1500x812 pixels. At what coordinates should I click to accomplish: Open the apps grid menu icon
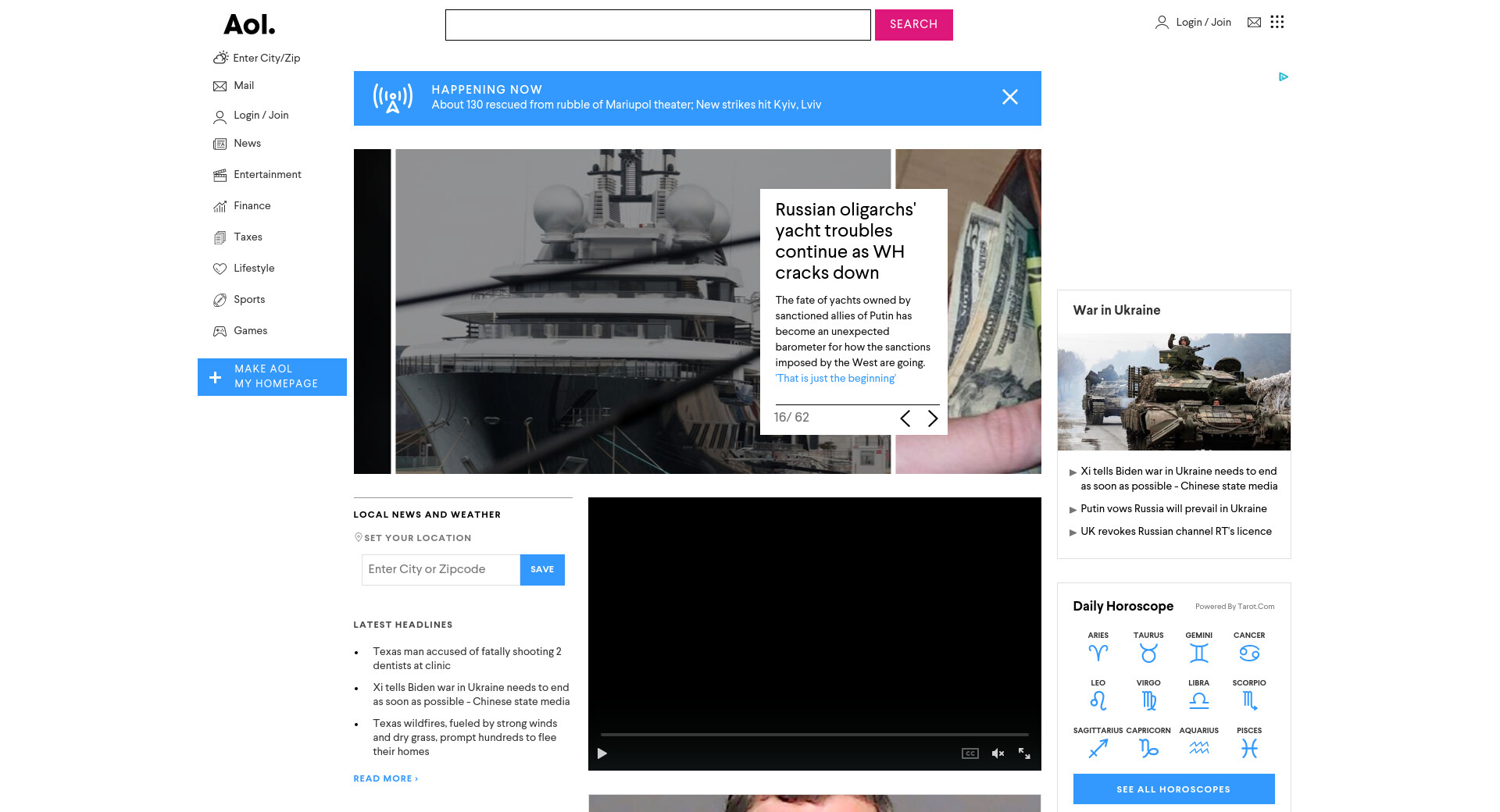tap(1277, 22)
